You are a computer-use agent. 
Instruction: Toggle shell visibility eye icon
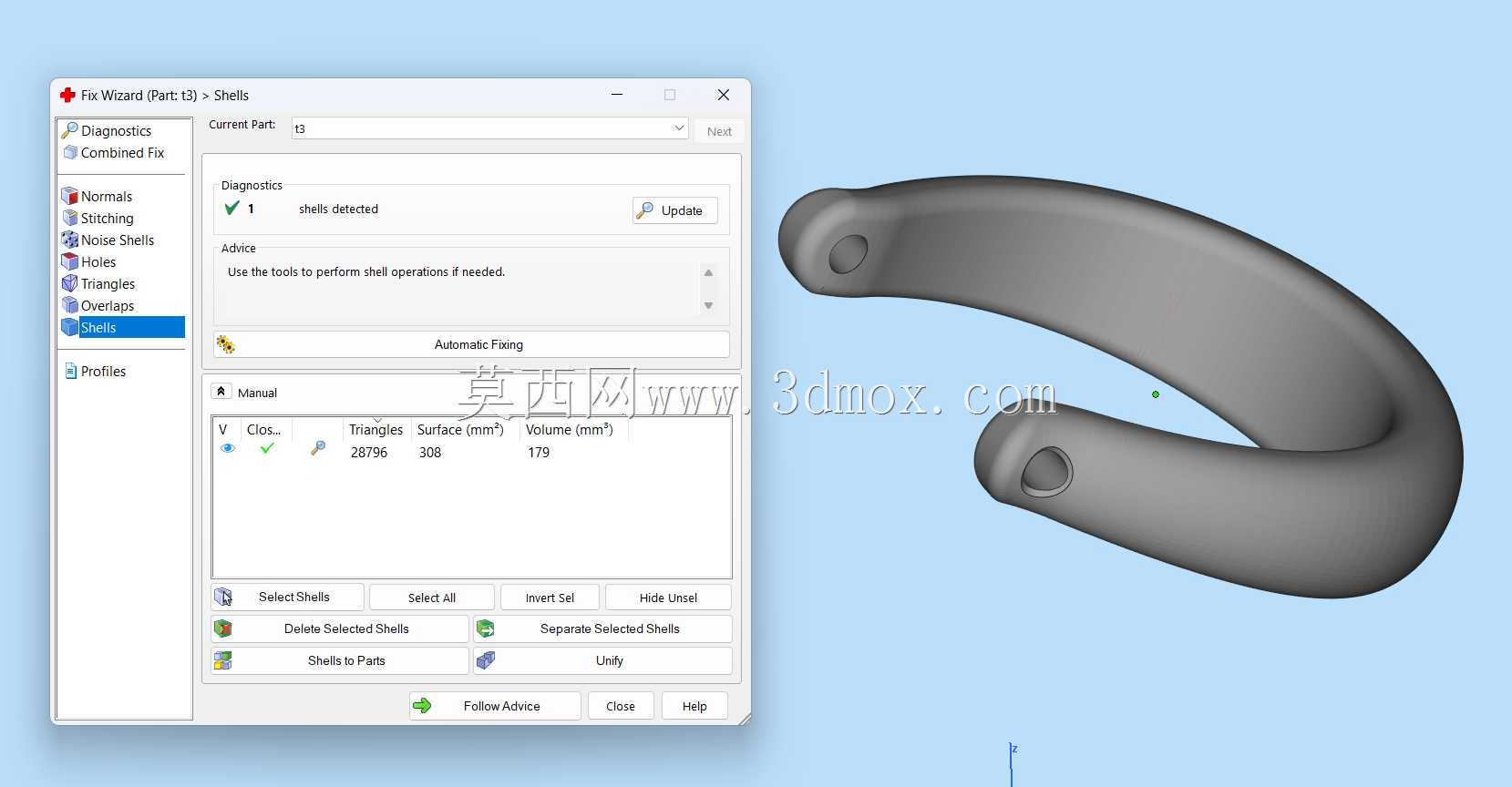coord(228,448)
